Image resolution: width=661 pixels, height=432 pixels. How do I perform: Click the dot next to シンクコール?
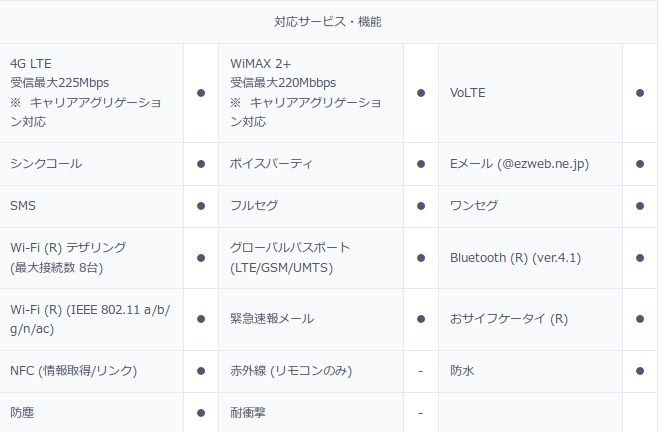[x=201, y=164]
